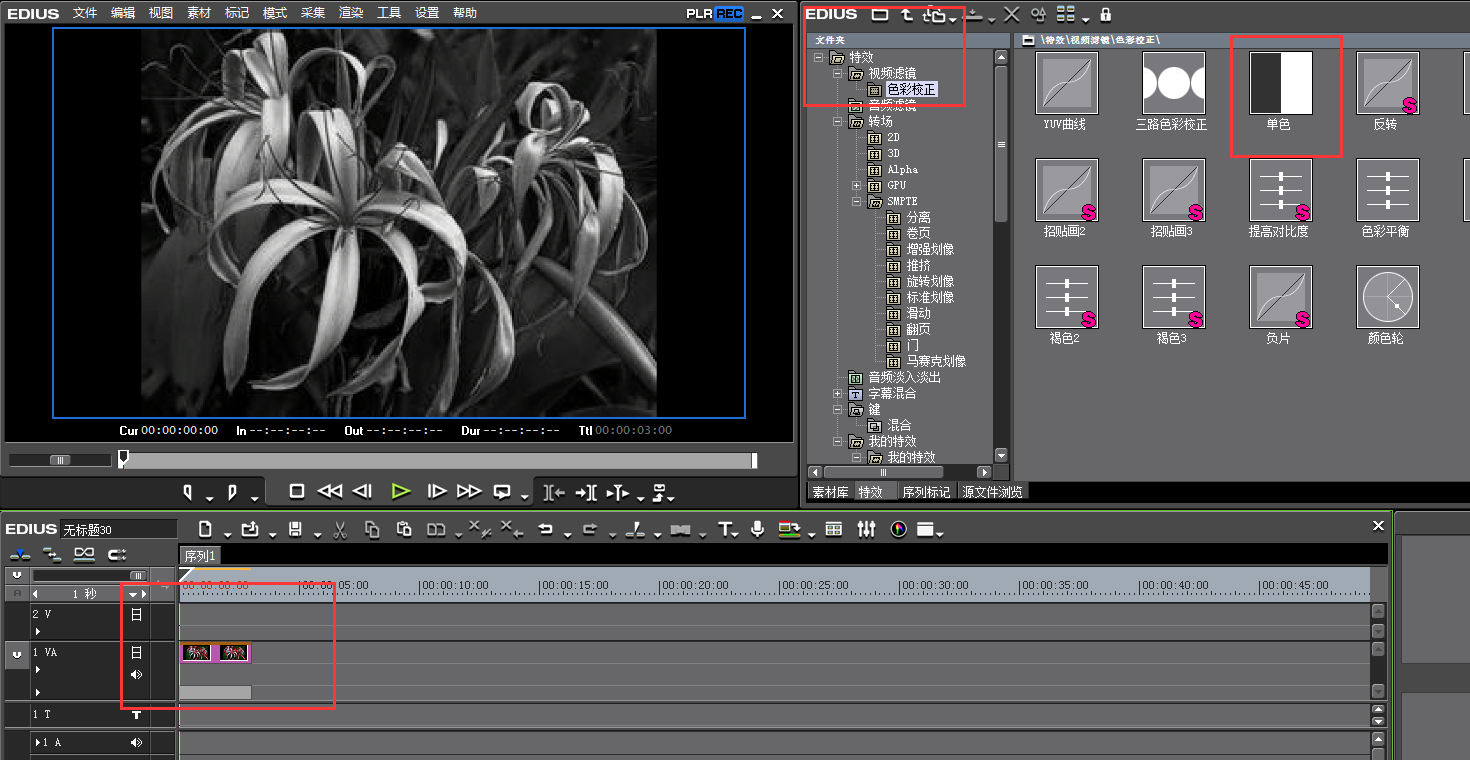Open the Title creation T icon
This screenshot has height=760, width=1470.
pos(725,529)
